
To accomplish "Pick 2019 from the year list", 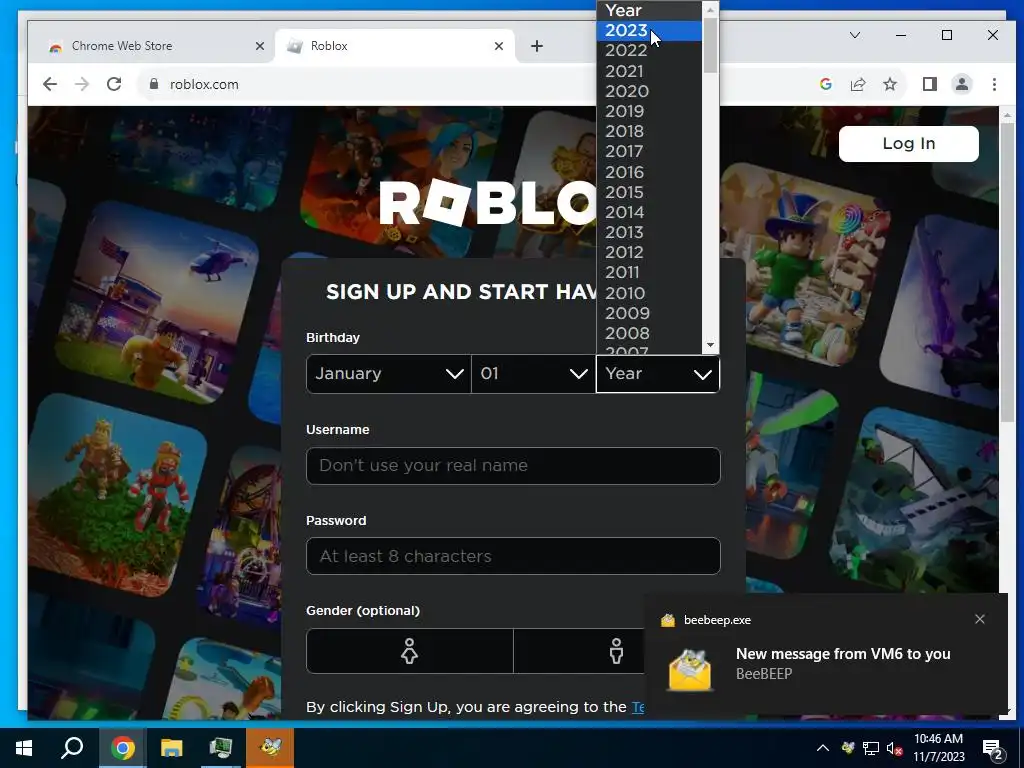I will [649, 112].
